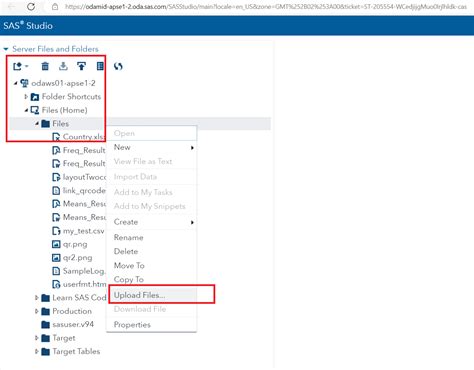Select the link_qrcode file
474x370 pixels.
click(x=79, y=190)
